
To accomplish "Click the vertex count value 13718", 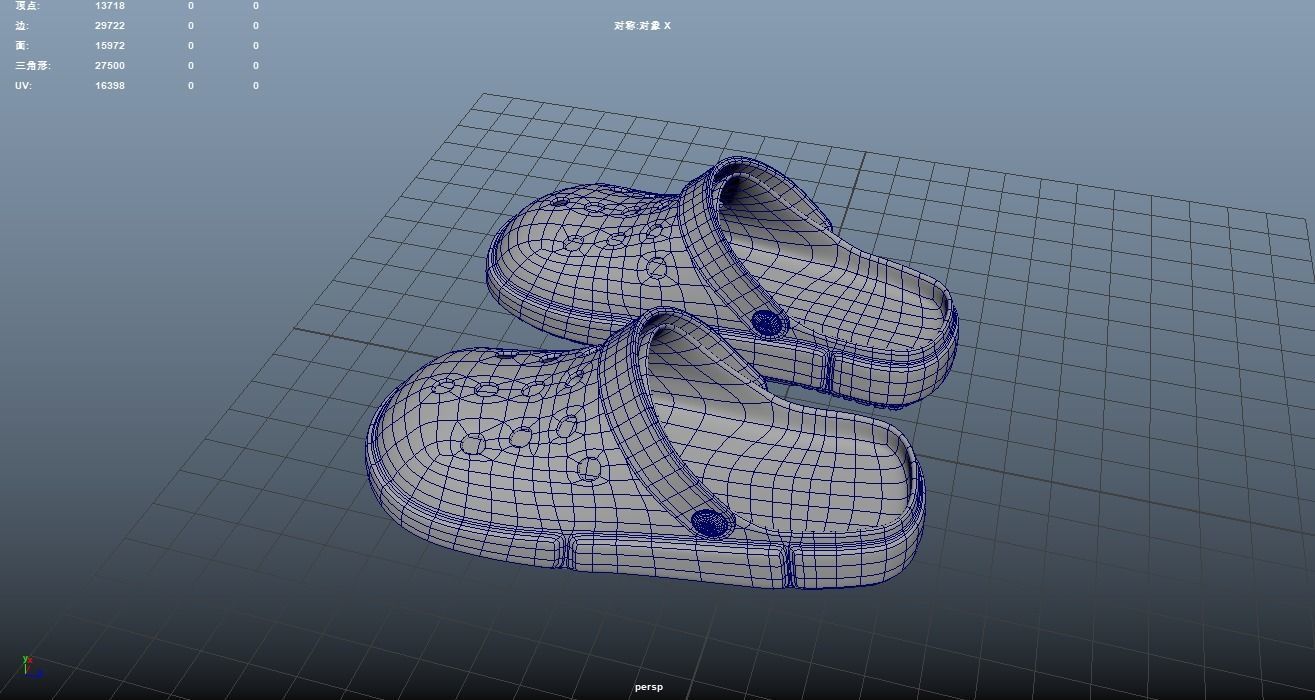I will pos(110,6).
